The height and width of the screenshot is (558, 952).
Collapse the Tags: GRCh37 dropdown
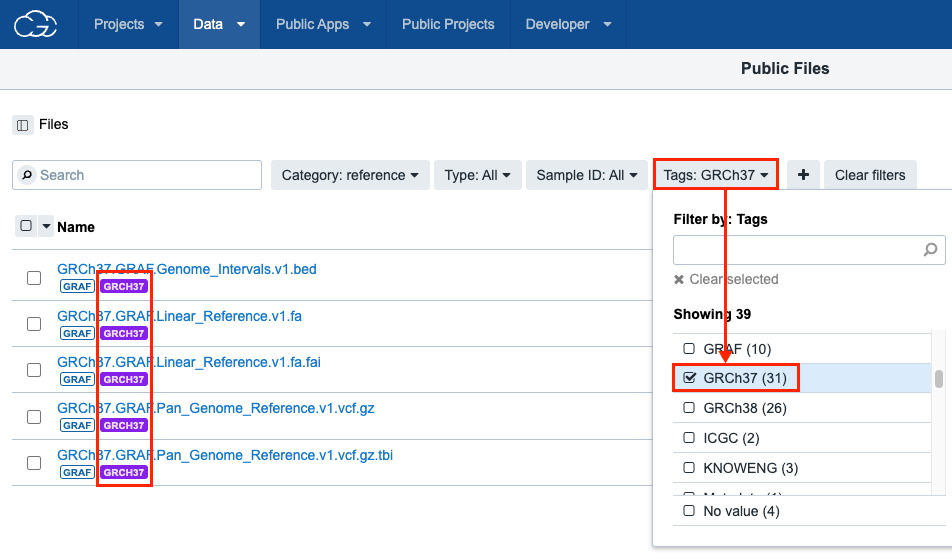tap(716, 175)
